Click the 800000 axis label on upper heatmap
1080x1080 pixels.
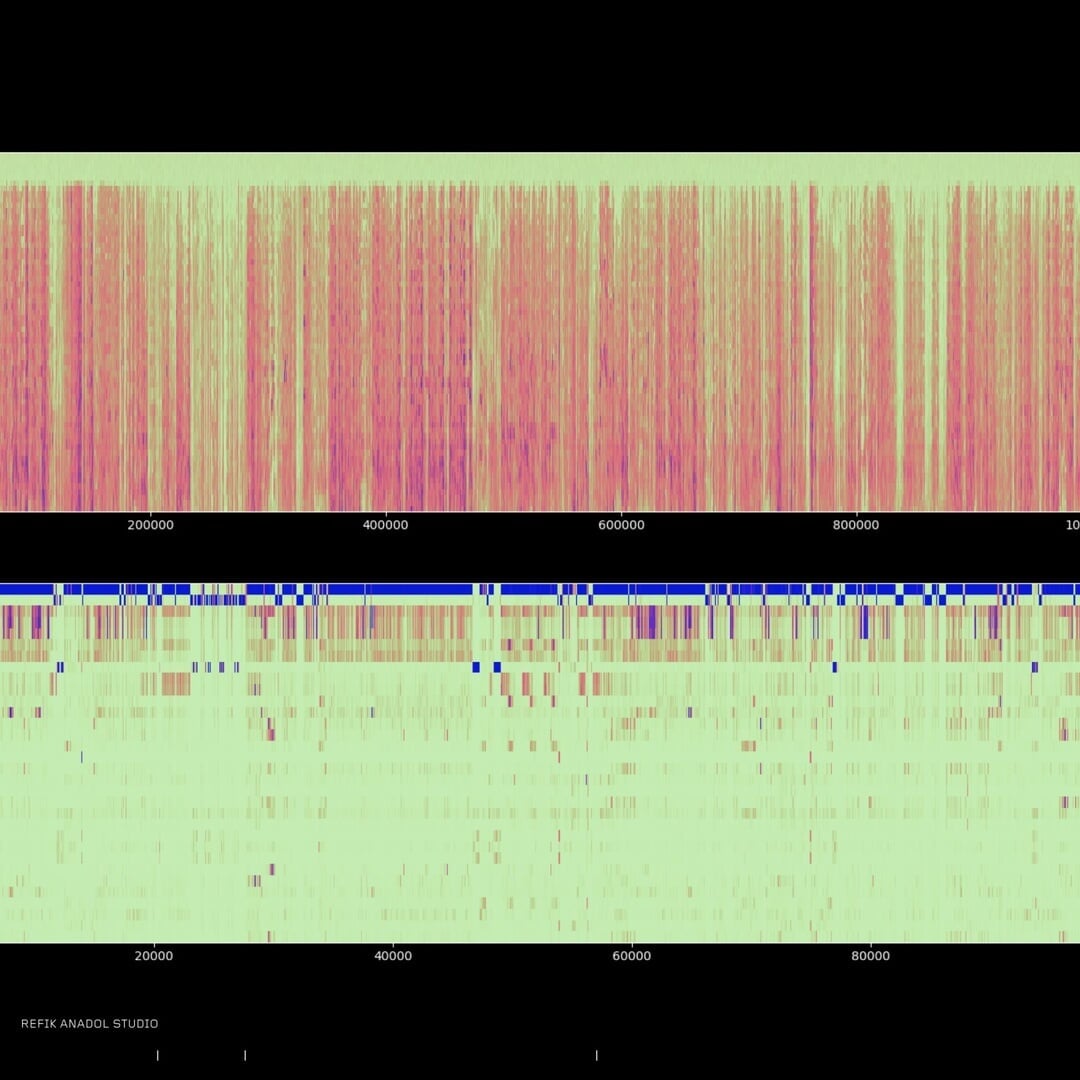coord(855,525)
